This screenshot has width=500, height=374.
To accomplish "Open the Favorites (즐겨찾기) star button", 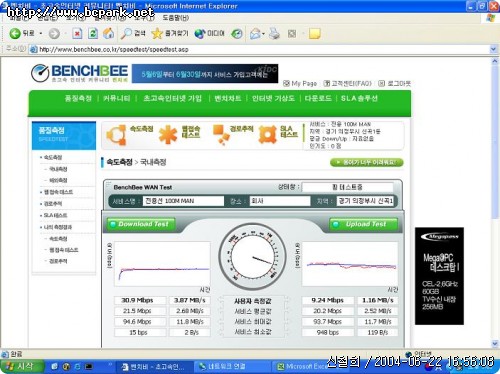I will coord(170,33).
